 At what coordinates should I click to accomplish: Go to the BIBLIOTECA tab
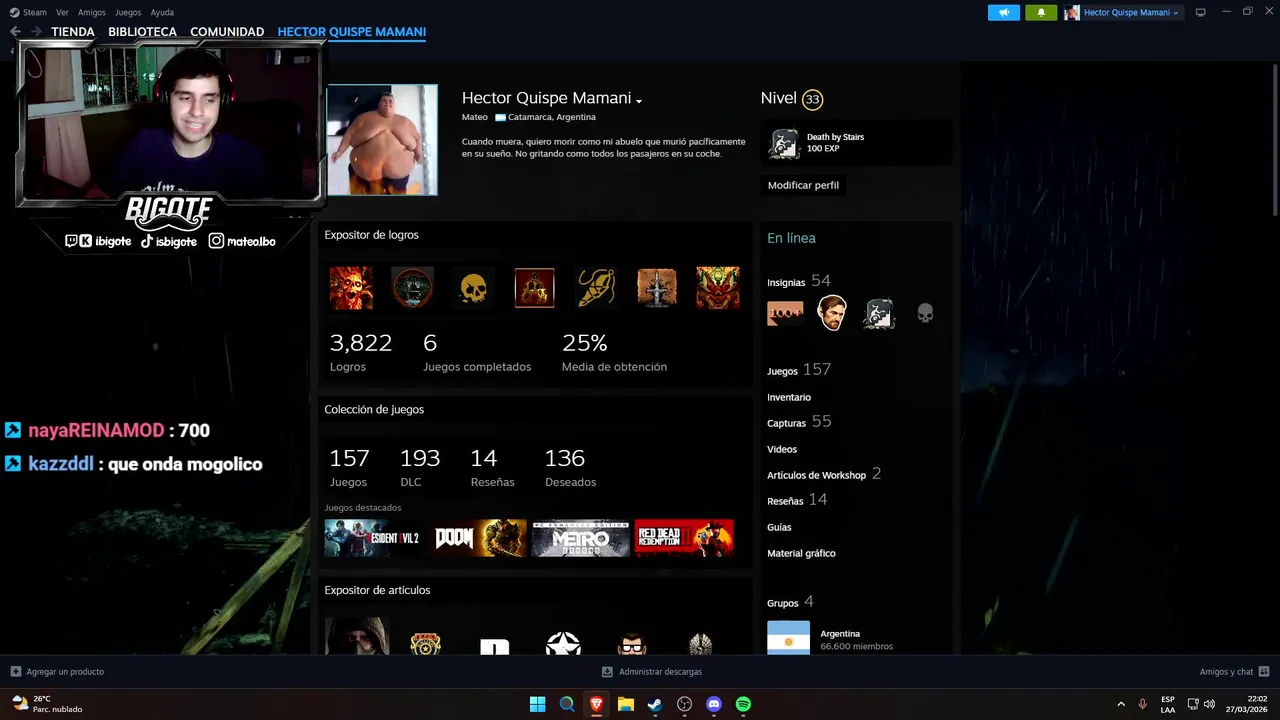[x=142, y=32]
